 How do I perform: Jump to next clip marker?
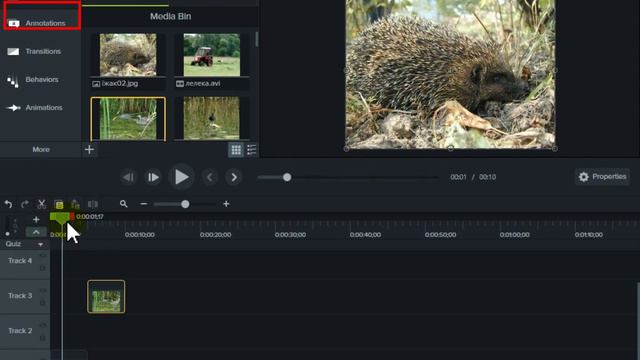coord(234,177)
